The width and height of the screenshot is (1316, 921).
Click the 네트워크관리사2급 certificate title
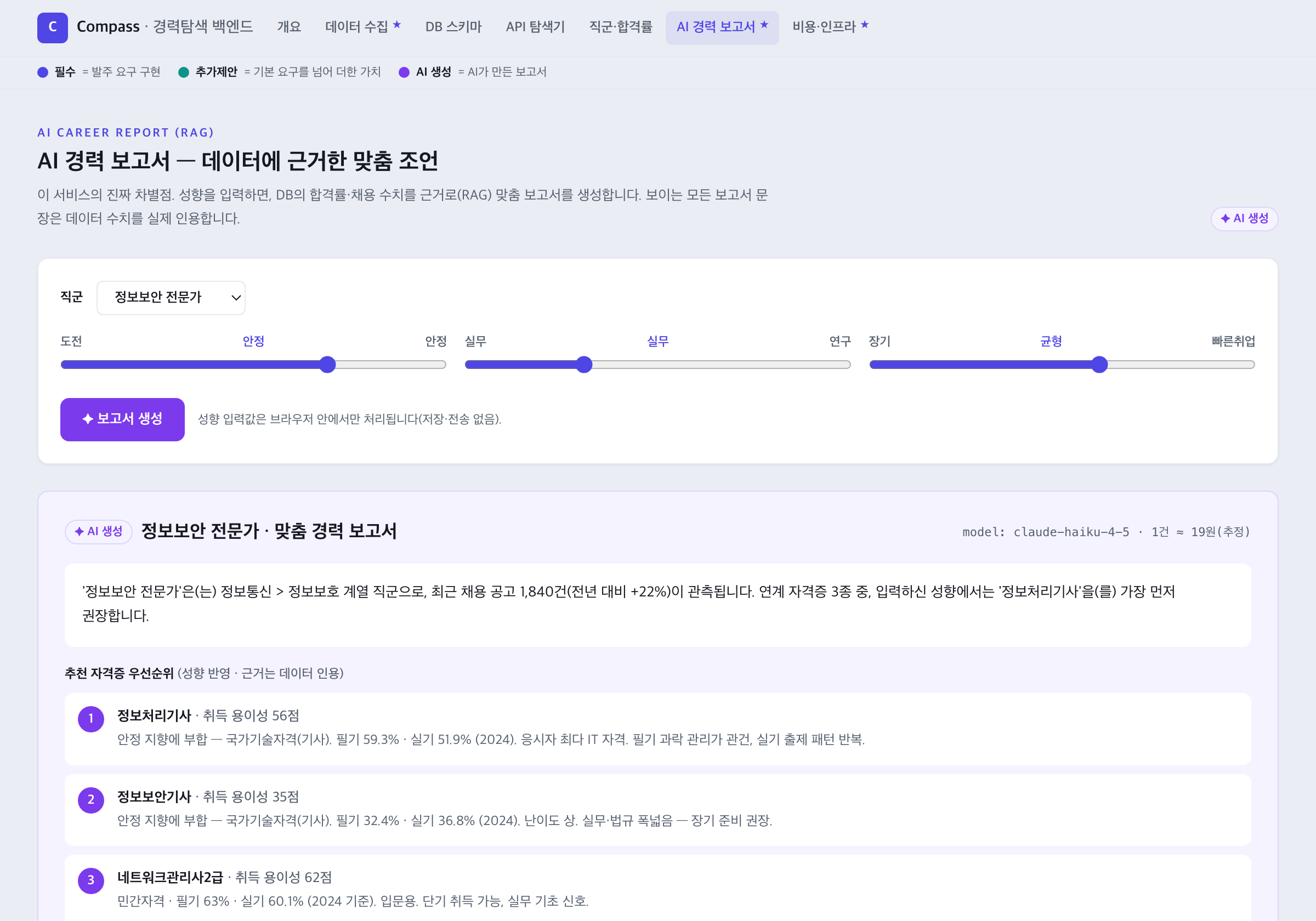(x=170, y=877)
